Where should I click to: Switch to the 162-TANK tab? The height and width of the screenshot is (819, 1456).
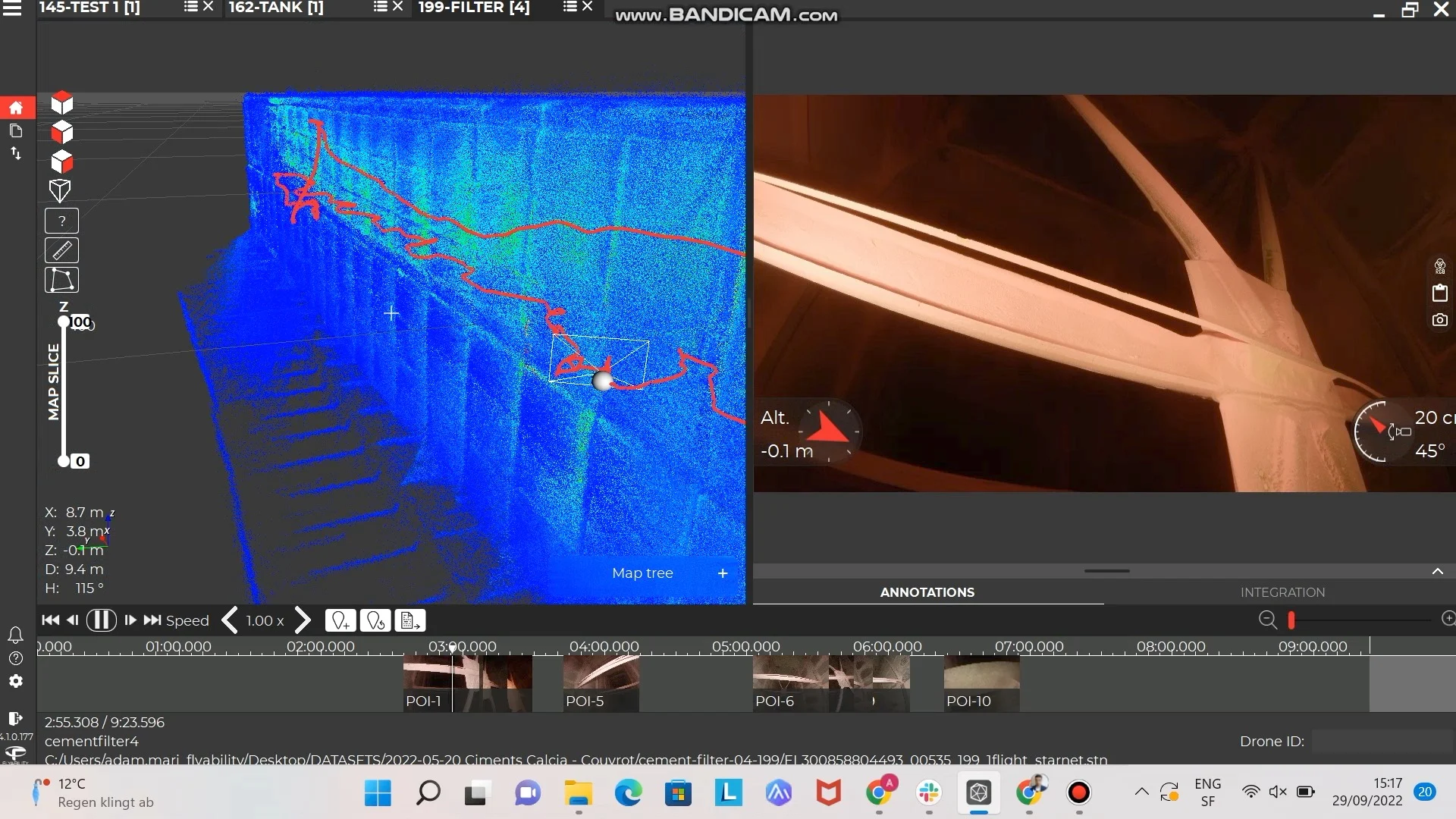(x=276, y=8)
